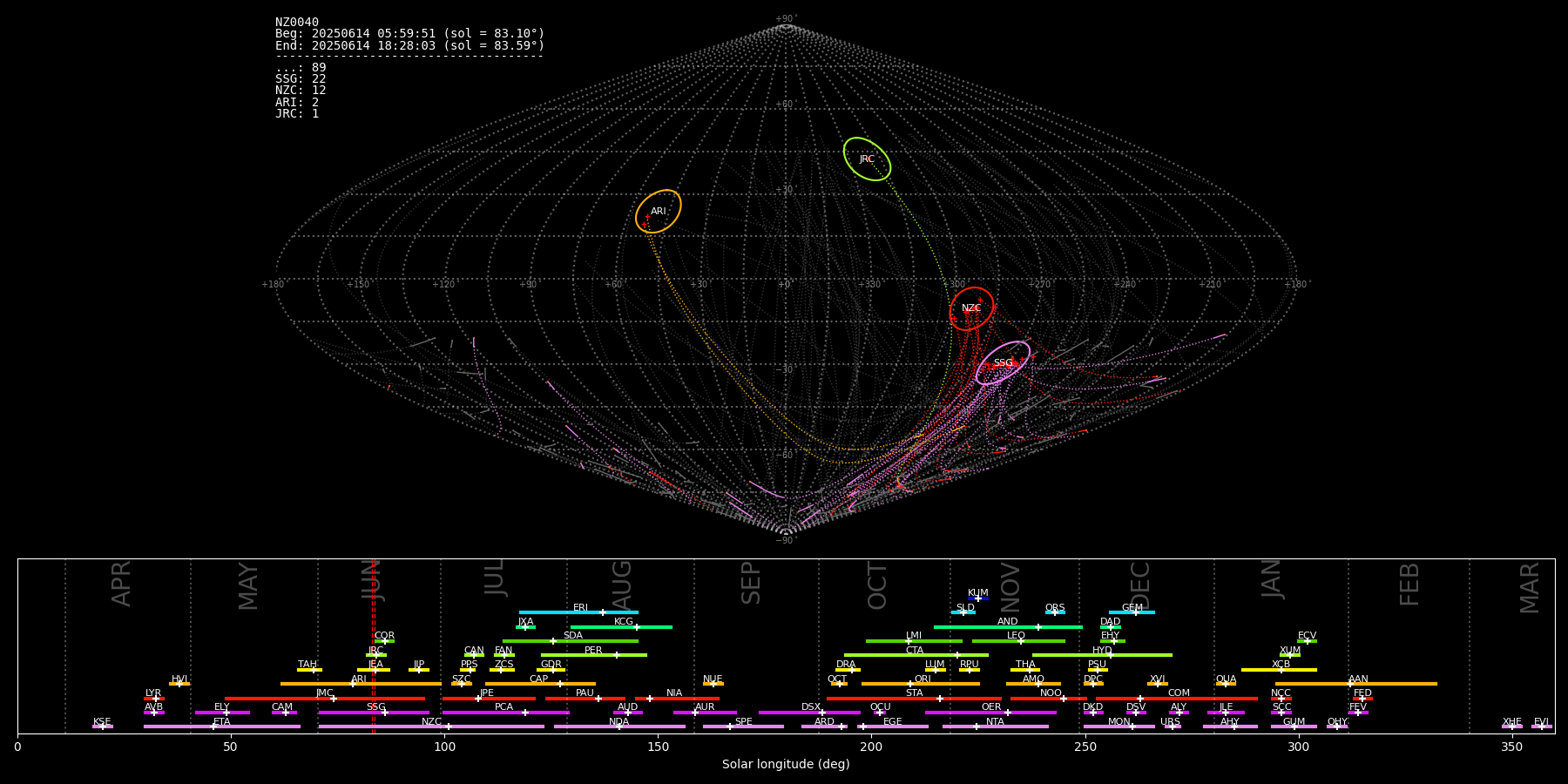The height and width of the screenshot is (784, 1568).
Task: Click the CAP orange shower bar label
Action: pos(539,679)
